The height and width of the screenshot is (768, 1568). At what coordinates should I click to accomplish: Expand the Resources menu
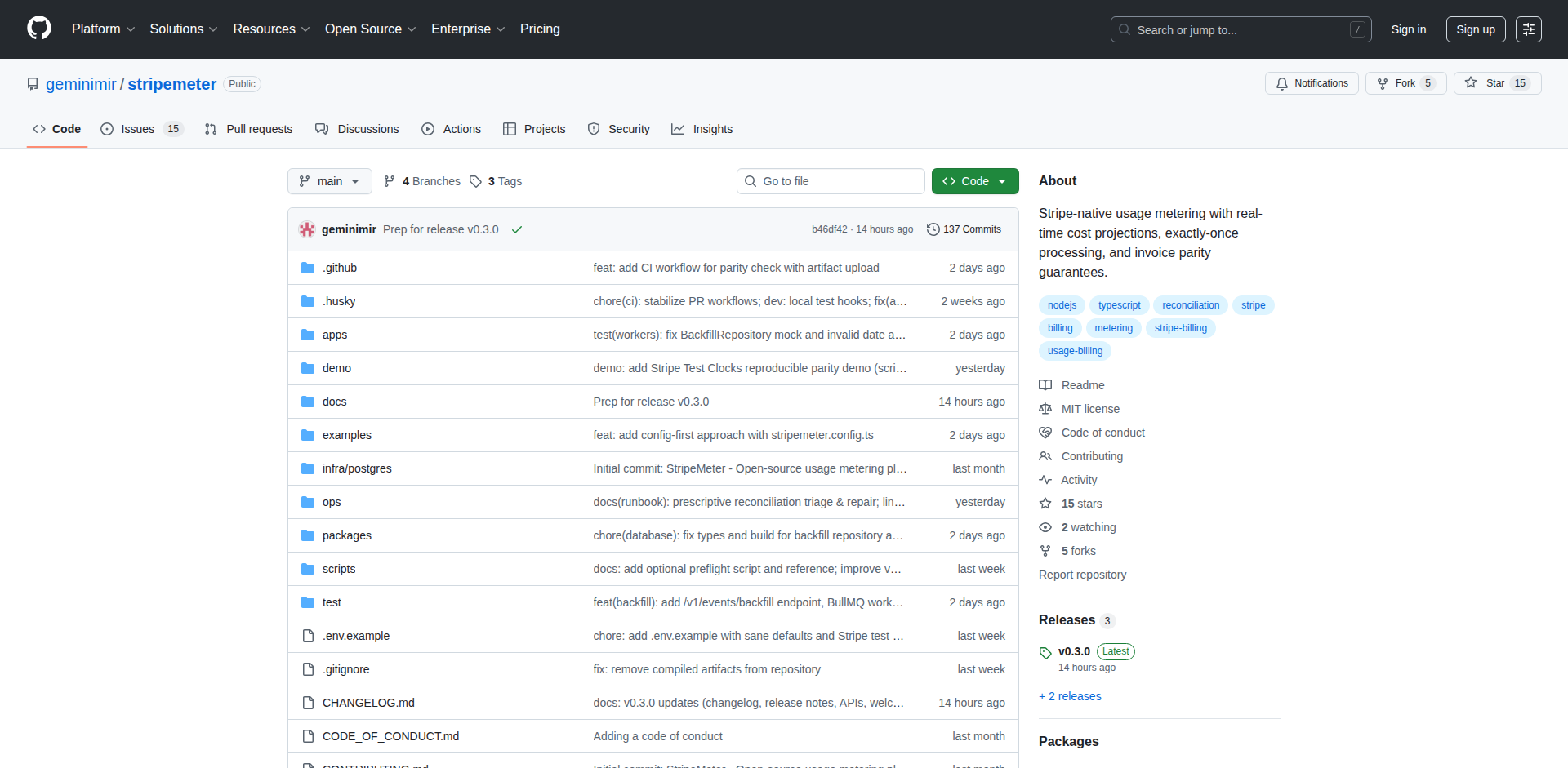tap(271, 29)
